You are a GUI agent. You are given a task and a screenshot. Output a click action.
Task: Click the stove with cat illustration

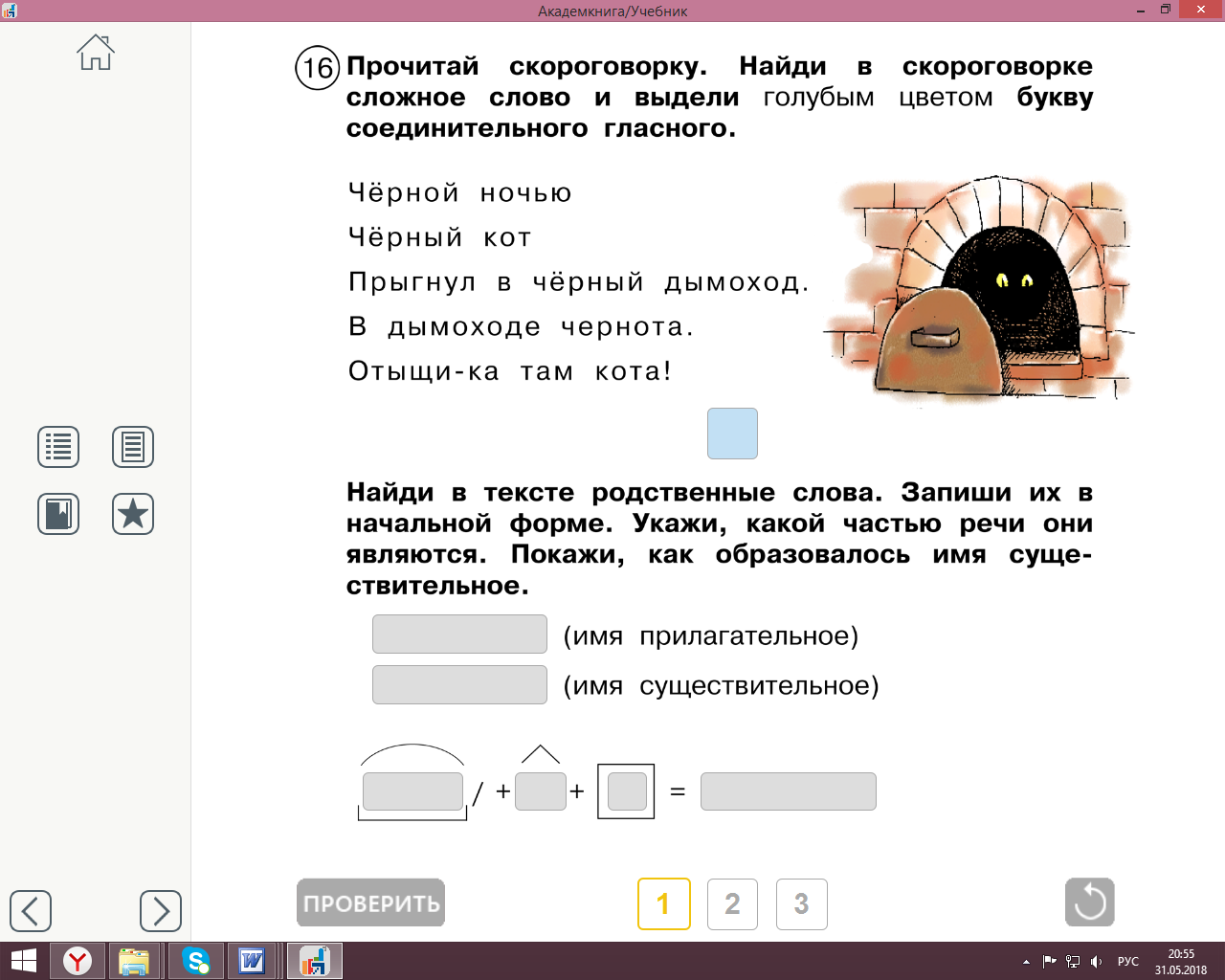[978, 290]
